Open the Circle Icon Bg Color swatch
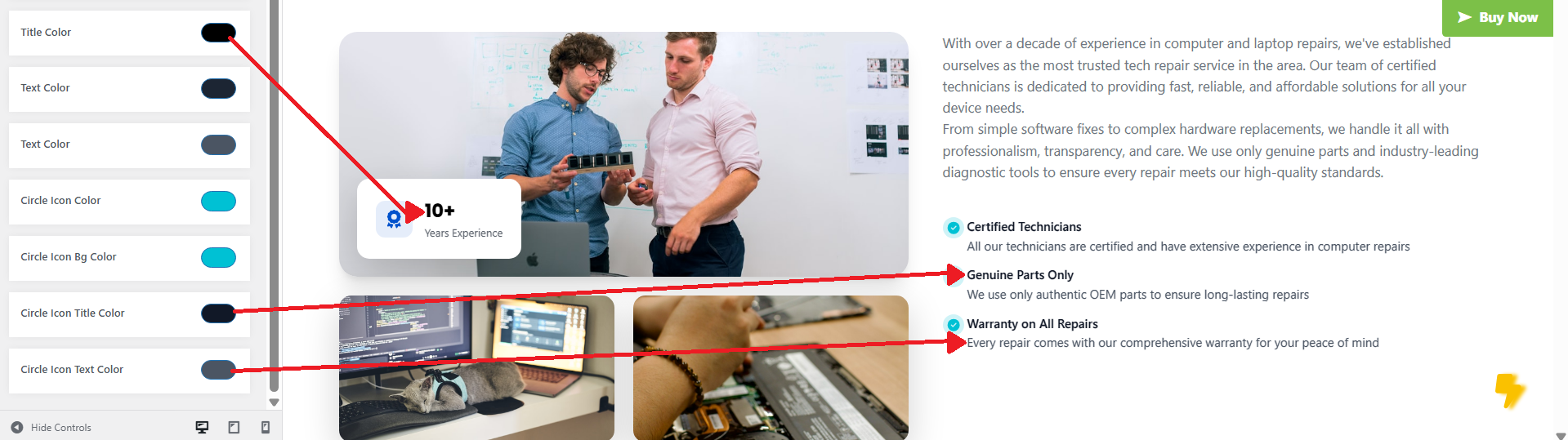Image resolution: width=1568 pixels, height=440 pixels. pyautogui.click(x=218, y=257)
